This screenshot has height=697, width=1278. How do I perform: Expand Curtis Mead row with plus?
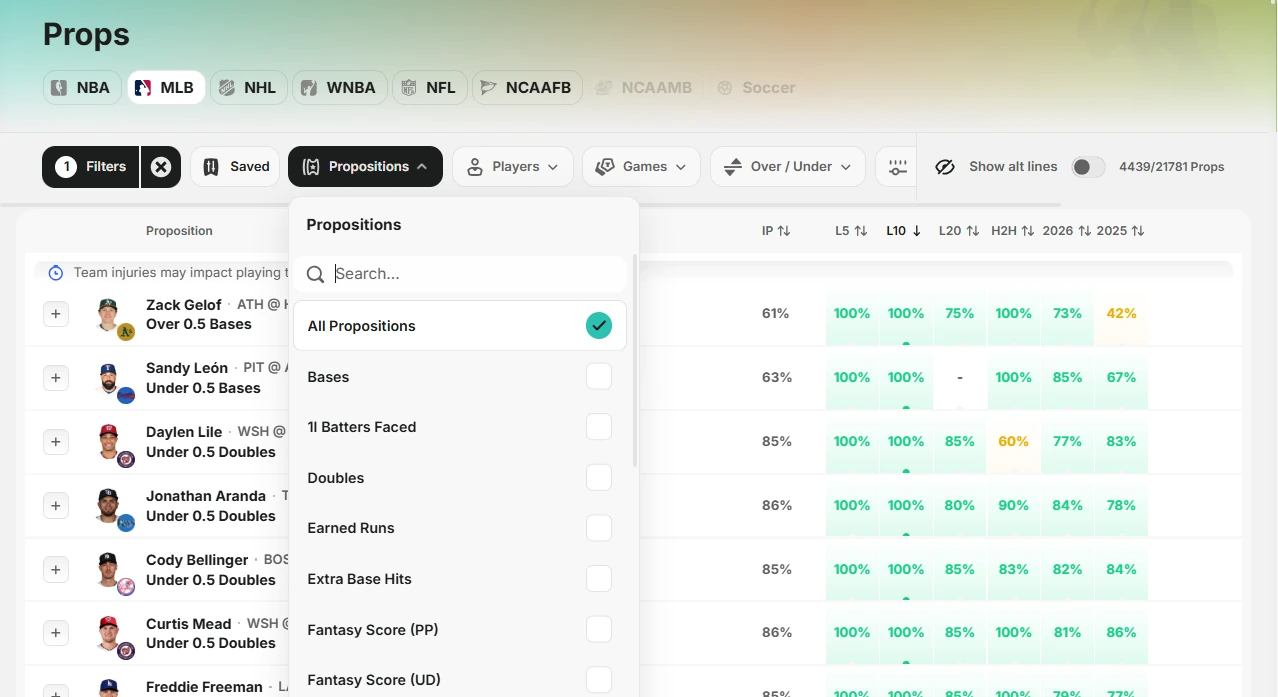coord(56,633)
